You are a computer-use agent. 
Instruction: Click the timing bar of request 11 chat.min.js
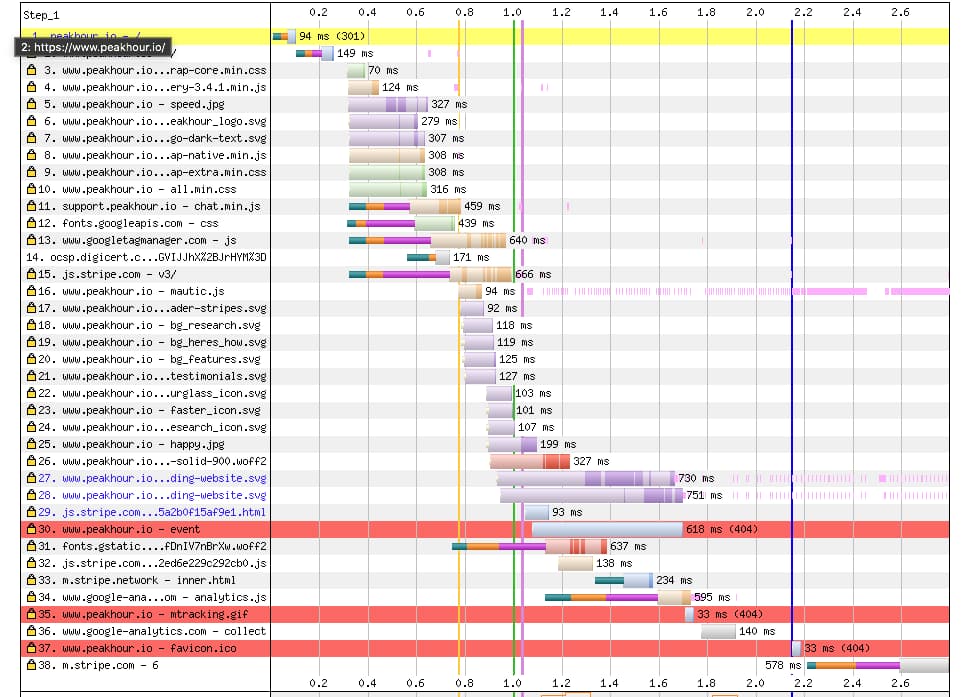405,206
